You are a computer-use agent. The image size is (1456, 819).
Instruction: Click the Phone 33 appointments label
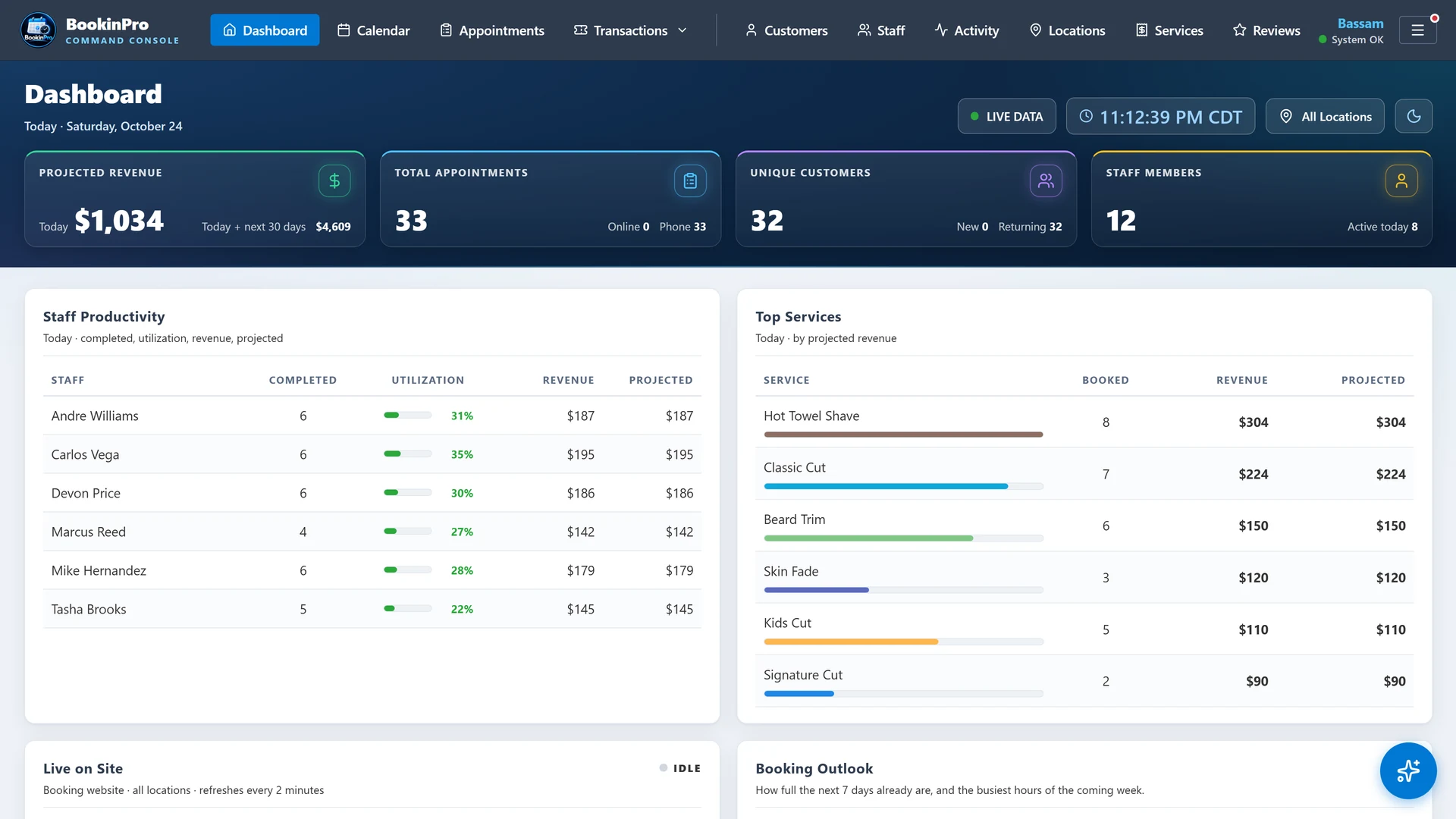tap(682, 227)
